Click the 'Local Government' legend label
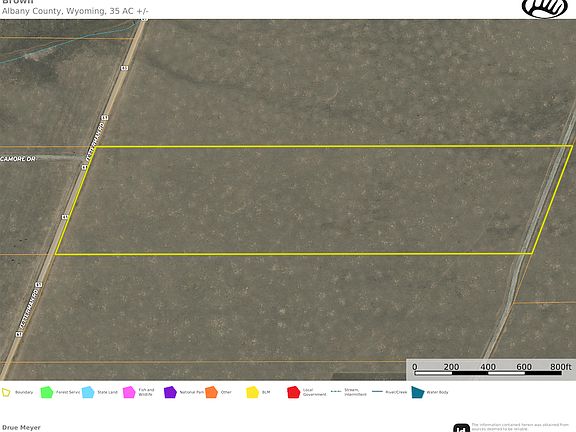576x432 pixels. coord(314,392)
